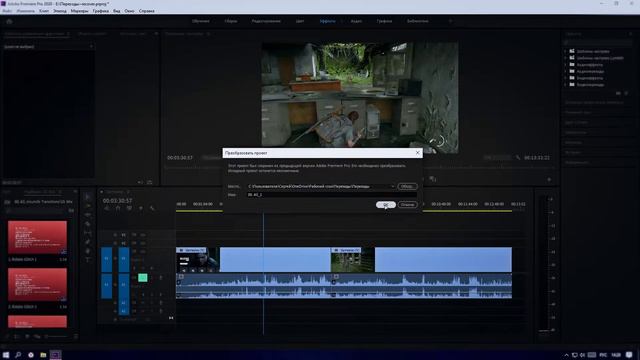
Task: Adjust project panel thumbnail size slider
Action: coord(56,336)
